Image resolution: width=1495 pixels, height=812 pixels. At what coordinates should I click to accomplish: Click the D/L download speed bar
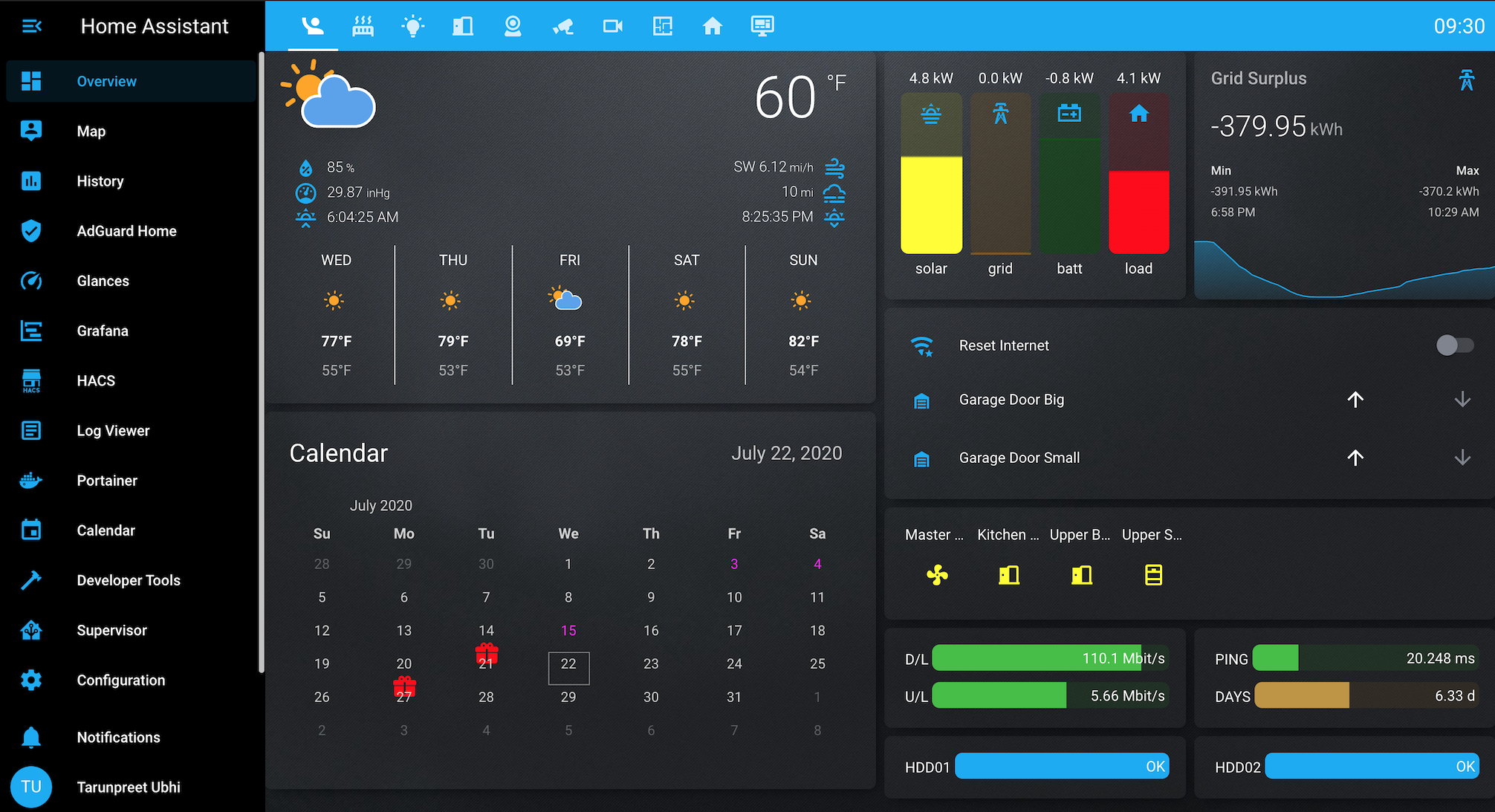[x=1040, y=659]
